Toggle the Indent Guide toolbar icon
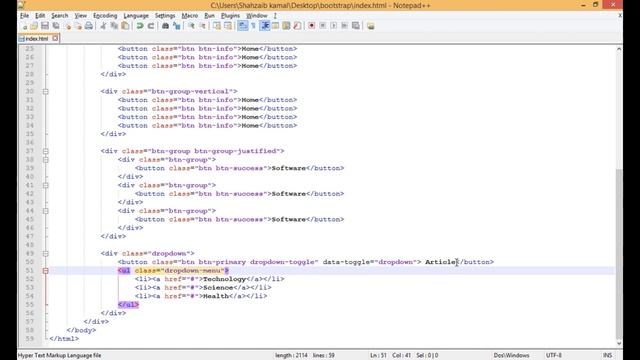The height and width of the screenshot is (360, 640). click(x=265, y=26)
